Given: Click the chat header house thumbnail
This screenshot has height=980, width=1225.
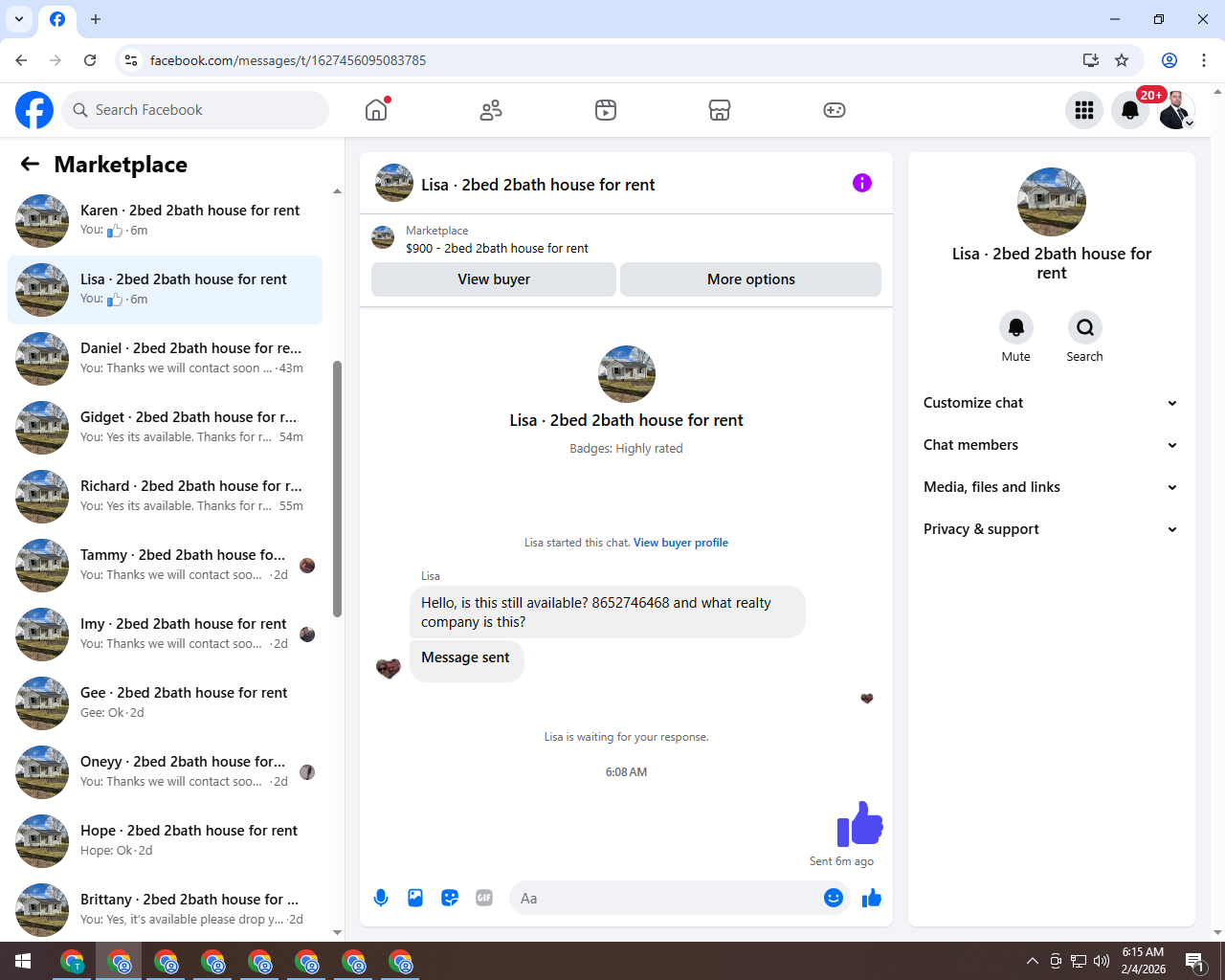Looking at the screenshot, I should pyautogui.click(x=394, y=183).
